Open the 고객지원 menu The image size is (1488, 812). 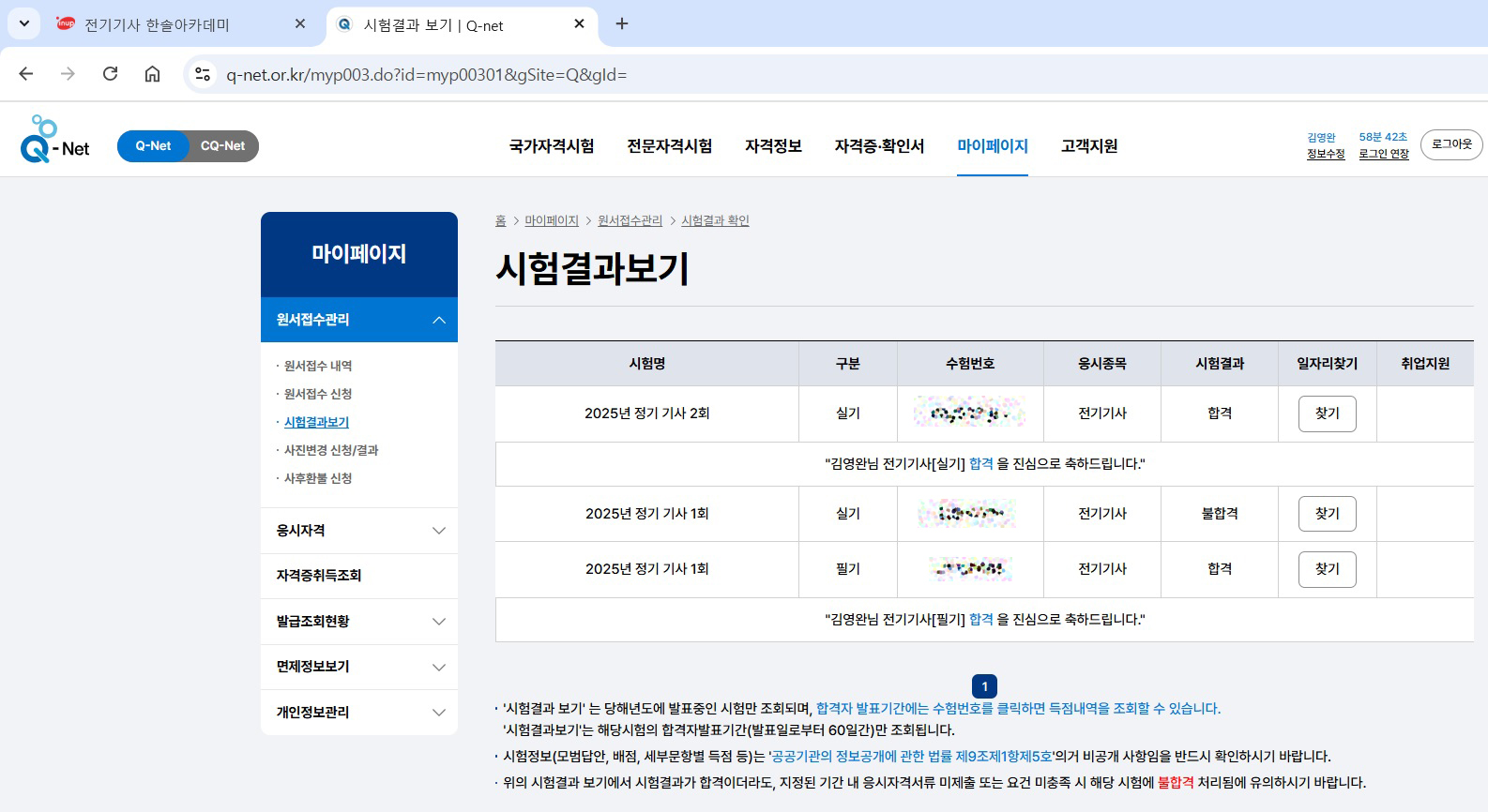coord(1088,146)
